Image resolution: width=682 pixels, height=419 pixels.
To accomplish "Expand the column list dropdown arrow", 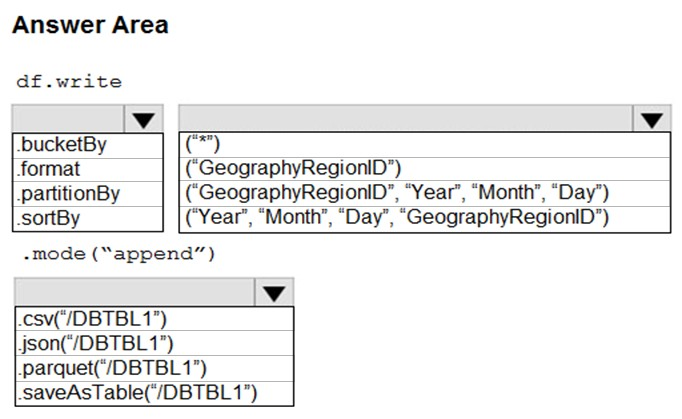I will (x=651, y=120).
